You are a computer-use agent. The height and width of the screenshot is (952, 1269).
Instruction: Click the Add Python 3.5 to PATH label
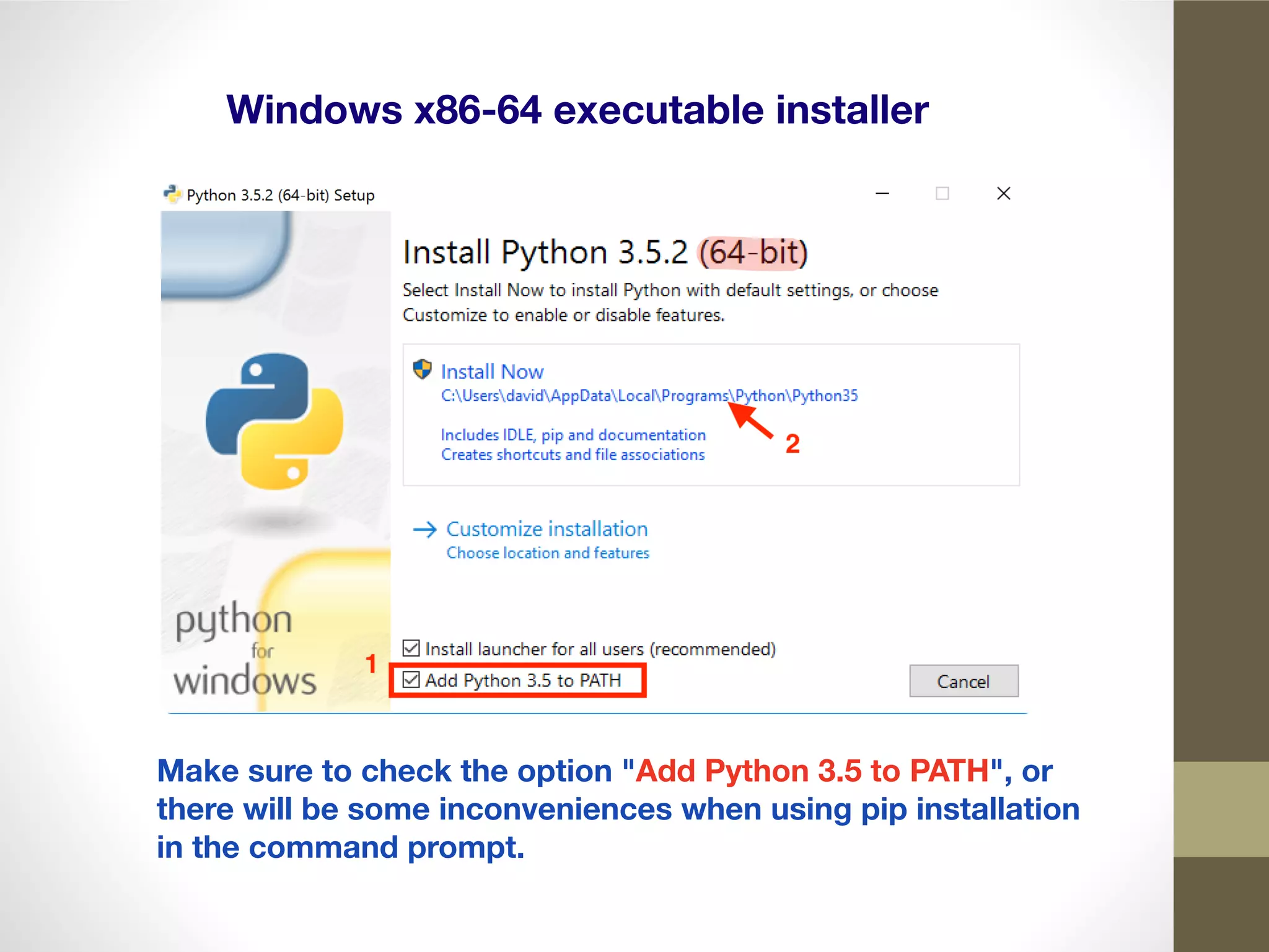click(x=523, y=681)
